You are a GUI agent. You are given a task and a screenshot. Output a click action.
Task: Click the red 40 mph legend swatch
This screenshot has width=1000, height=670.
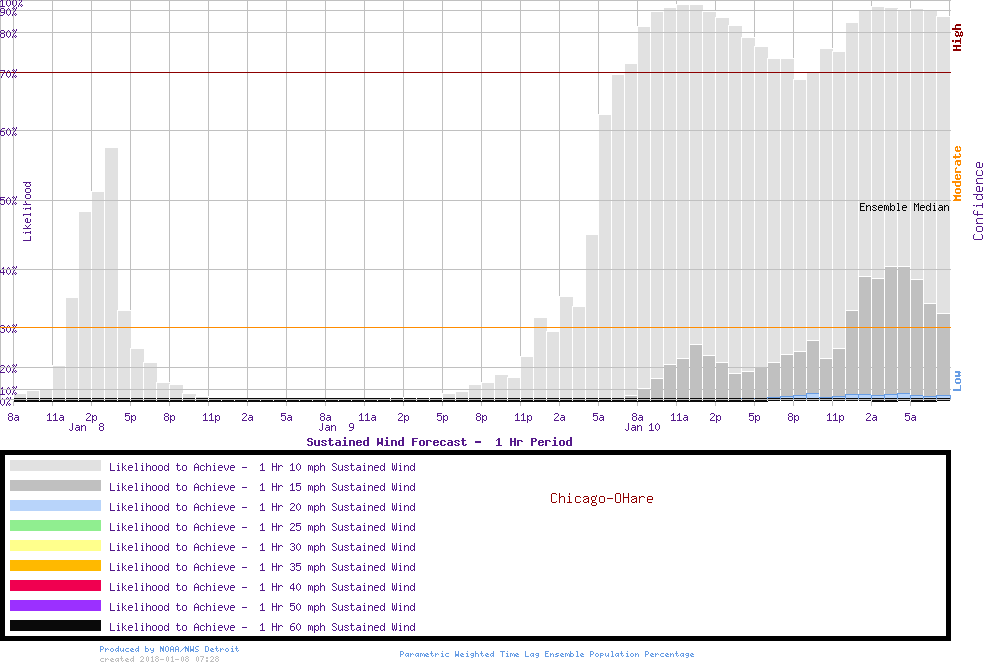[55, 586]
